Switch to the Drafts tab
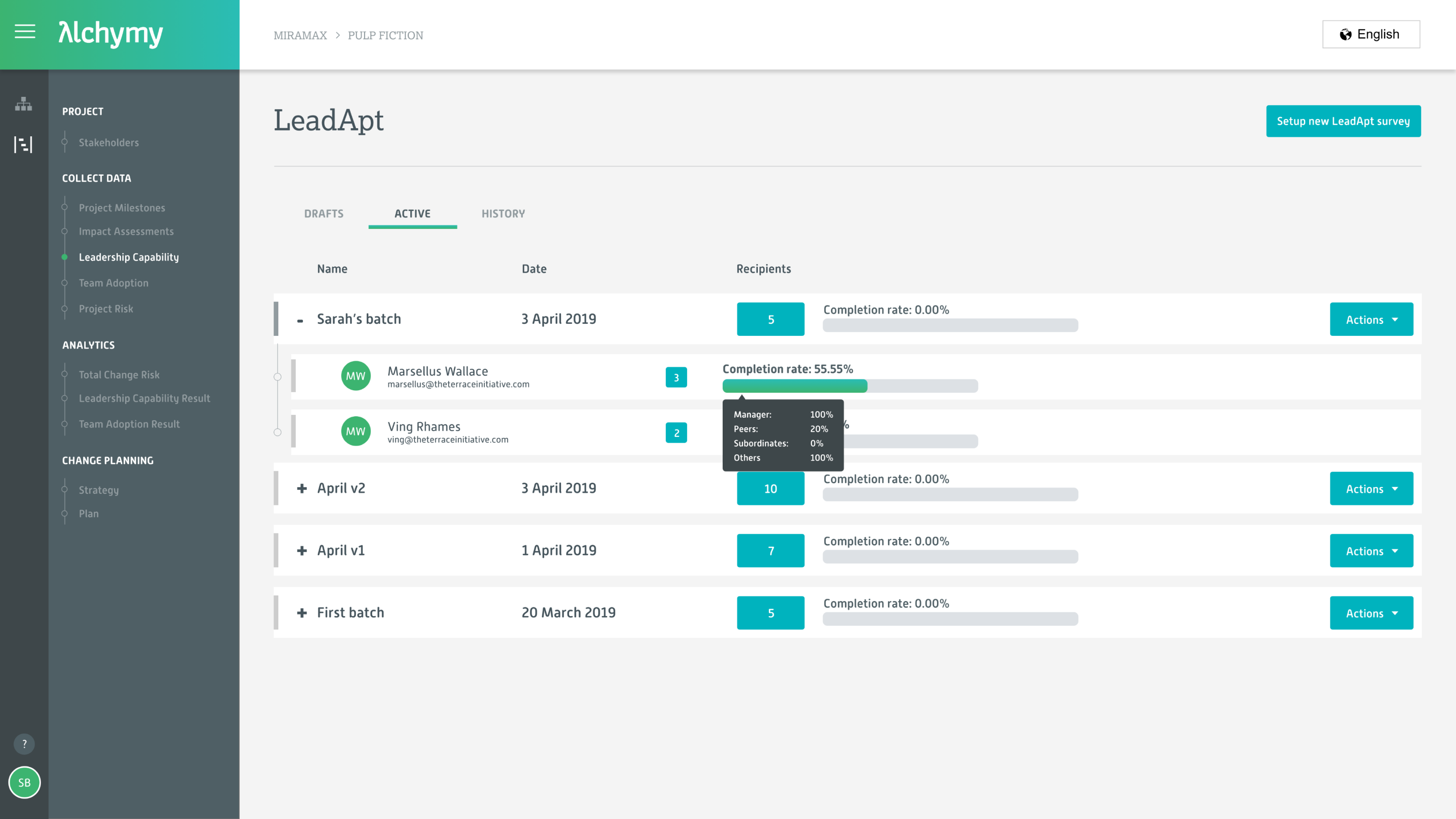Viewport: 1456px width, 819px height. (x=324, y=214)
